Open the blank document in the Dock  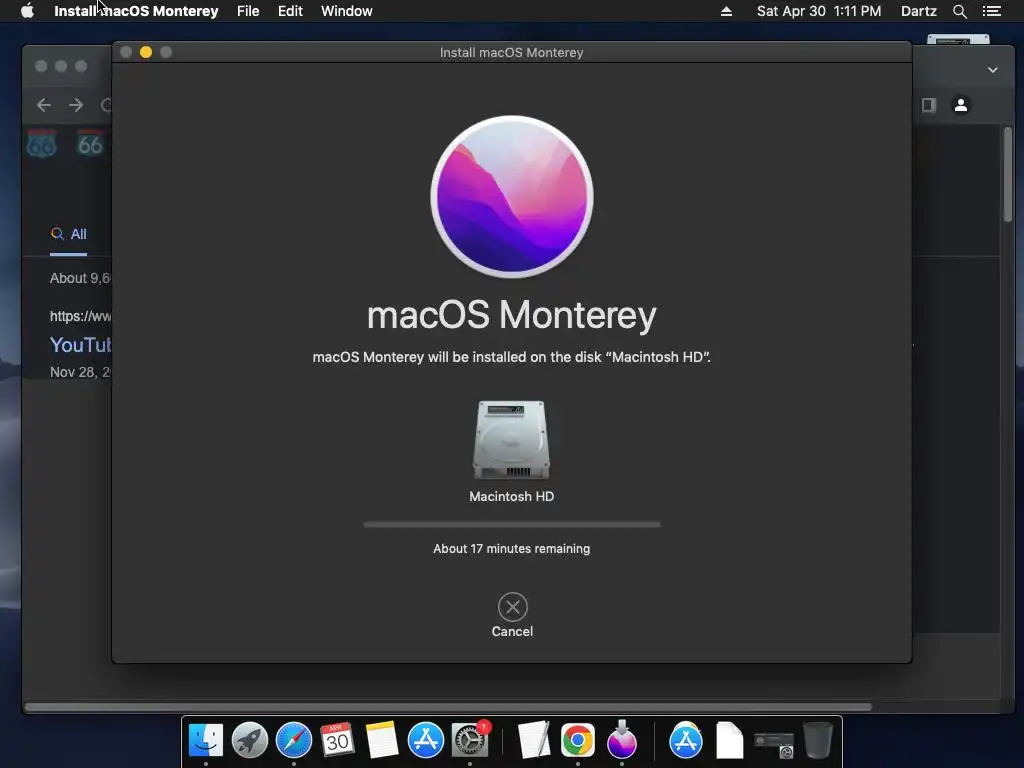pyautogui.click(x=729, y=740)
